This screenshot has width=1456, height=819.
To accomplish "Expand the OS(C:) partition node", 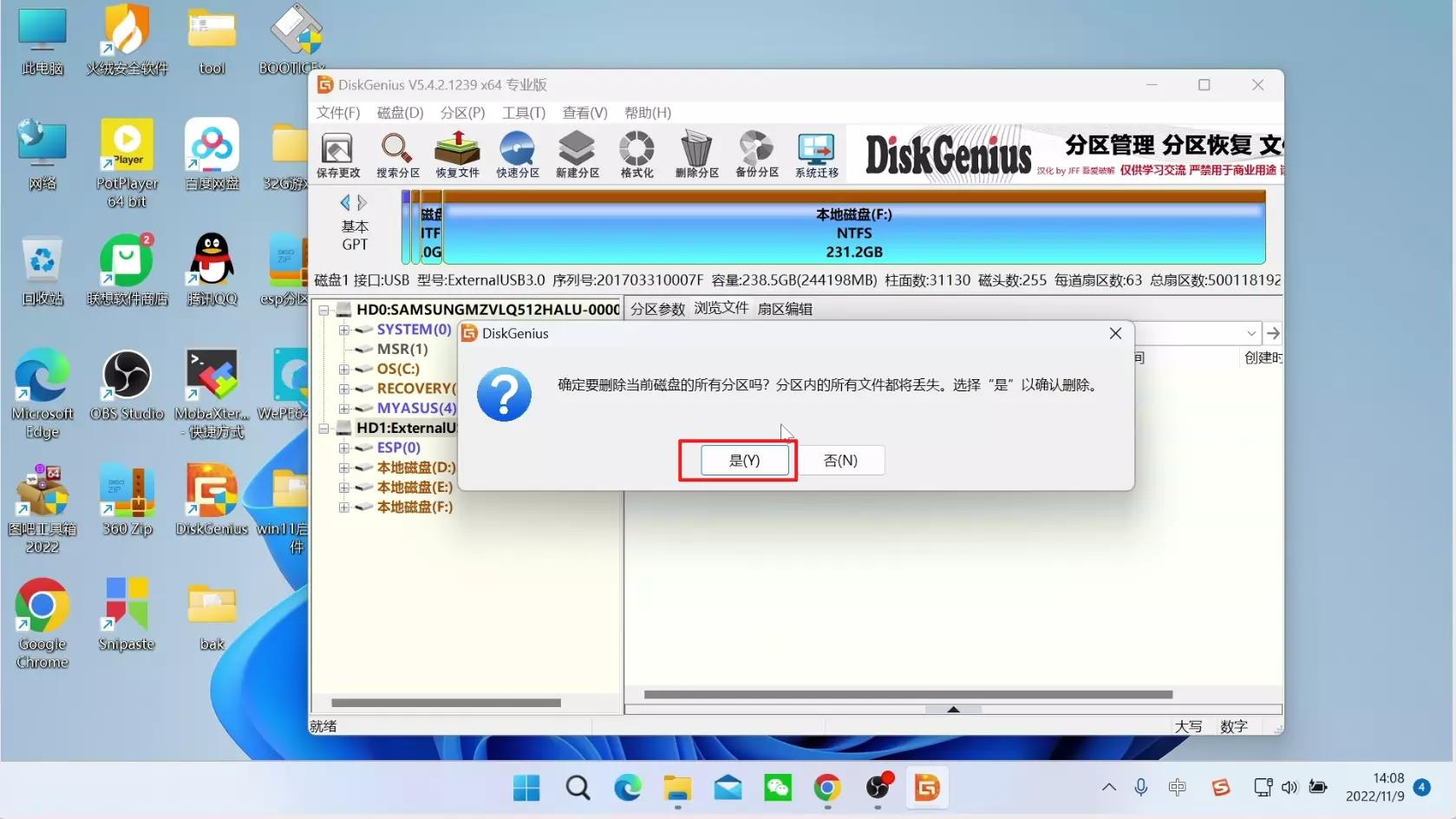I will click(x=342, y=369).
